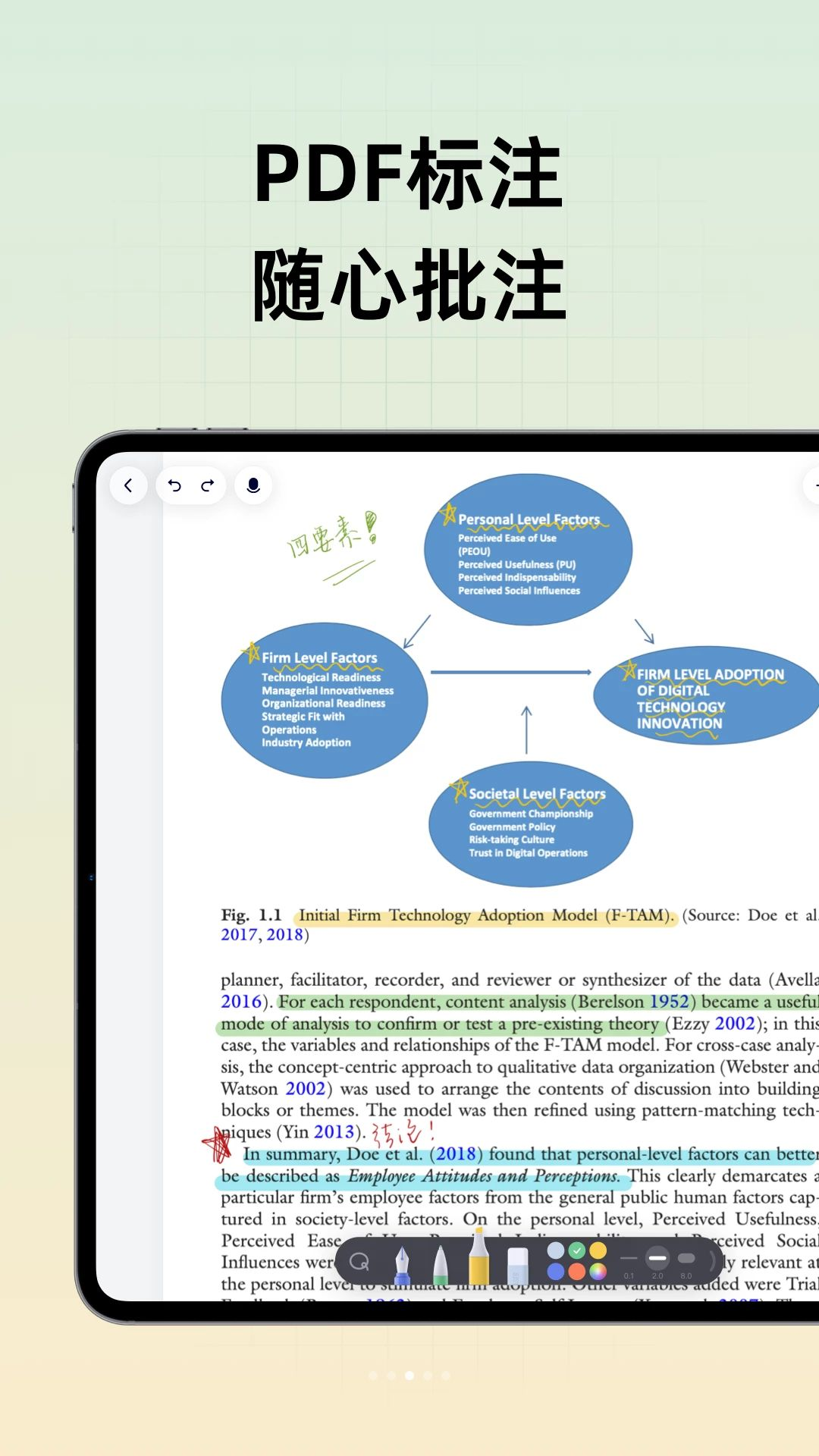Open the Ezzy 2002 citation link

point(735,1024)
